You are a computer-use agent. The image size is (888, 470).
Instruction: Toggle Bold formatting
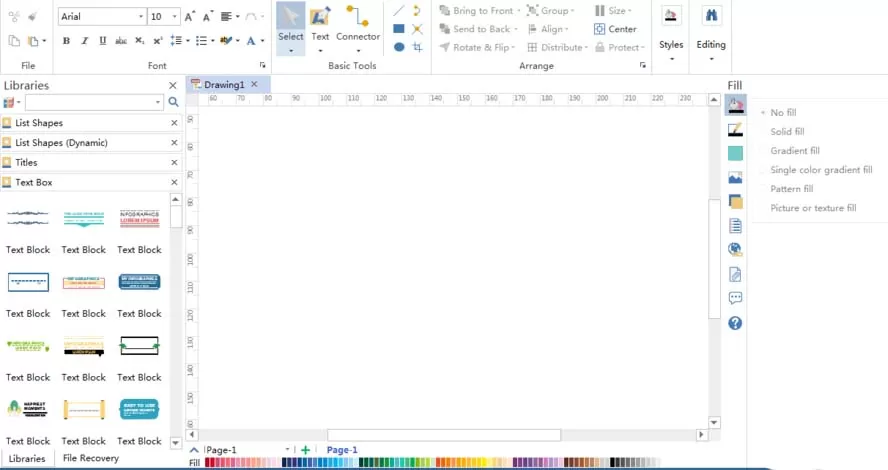(x=66, y=41)
